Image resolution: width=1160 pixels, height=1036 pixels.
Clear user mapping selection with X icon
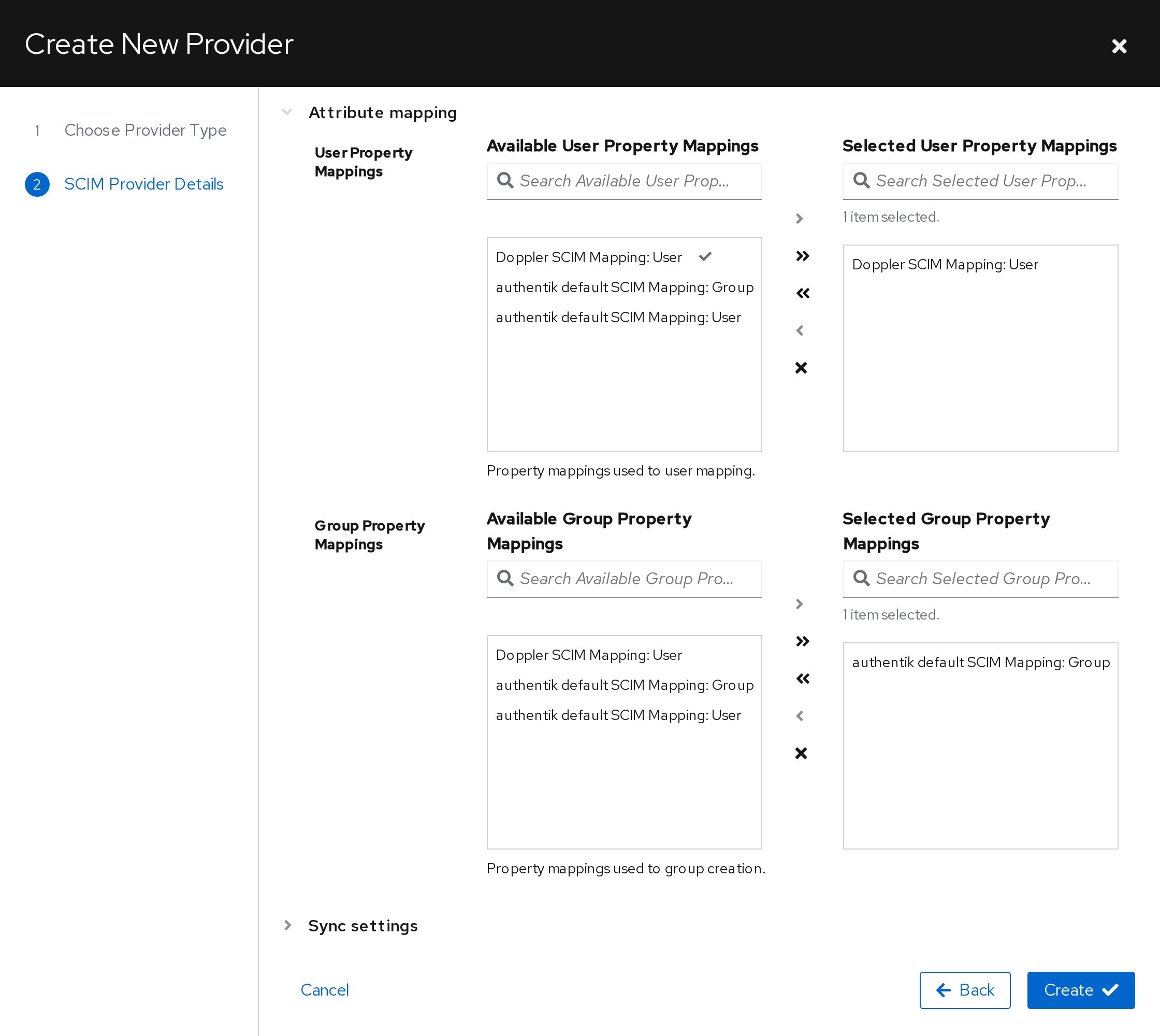pyautogui.click(x=801, y=368)
